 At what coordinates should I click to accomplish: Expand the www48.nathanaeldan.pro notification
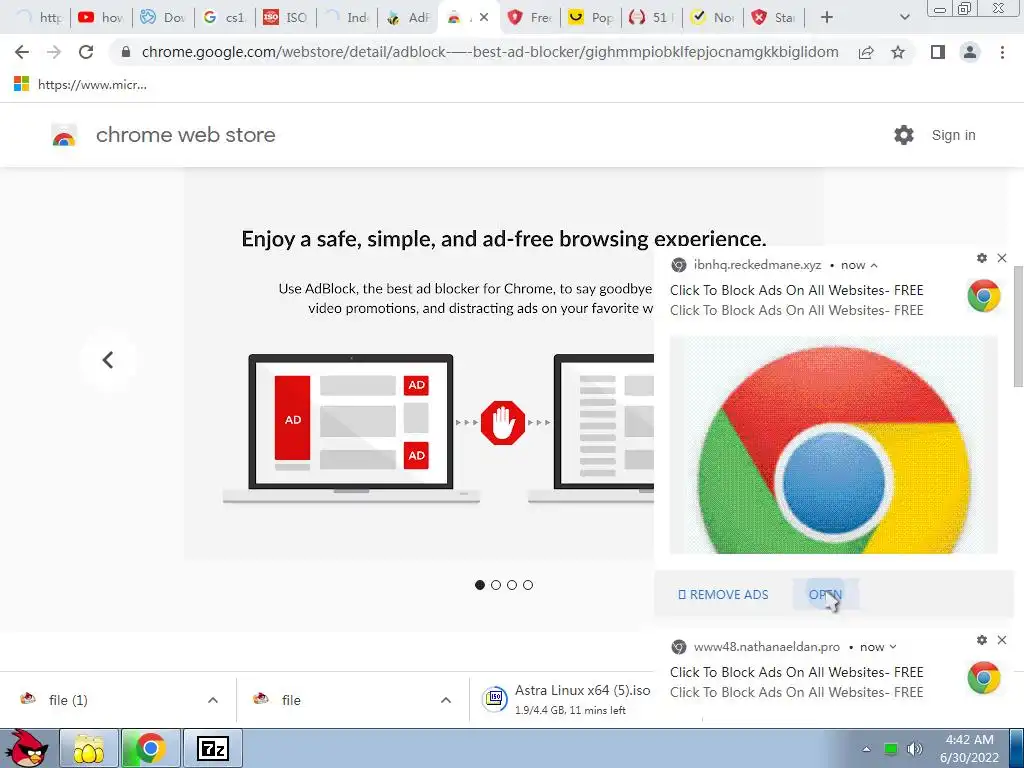tap(893, 647)
